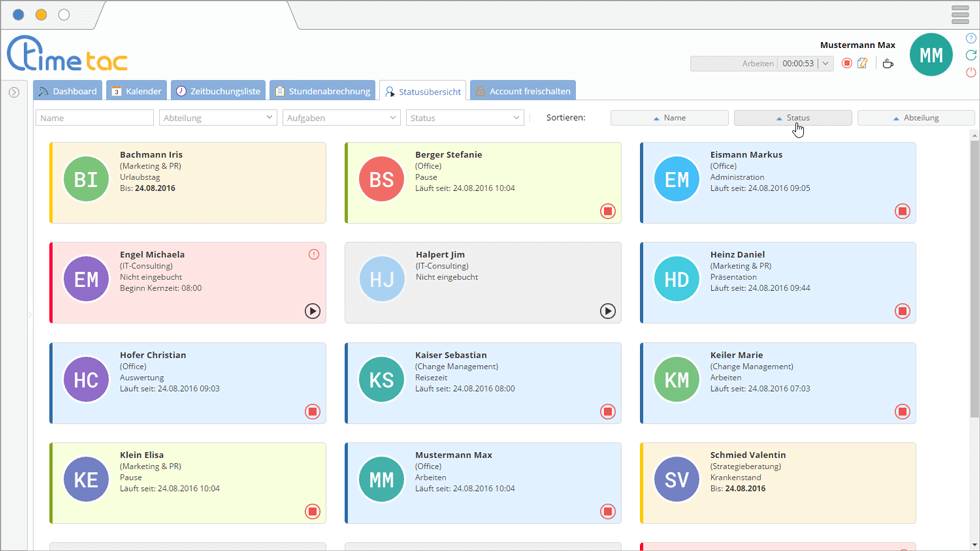Viewport: 980px width, 551px height.
Task: Click the green refresh icon
Action: (970, 56)
